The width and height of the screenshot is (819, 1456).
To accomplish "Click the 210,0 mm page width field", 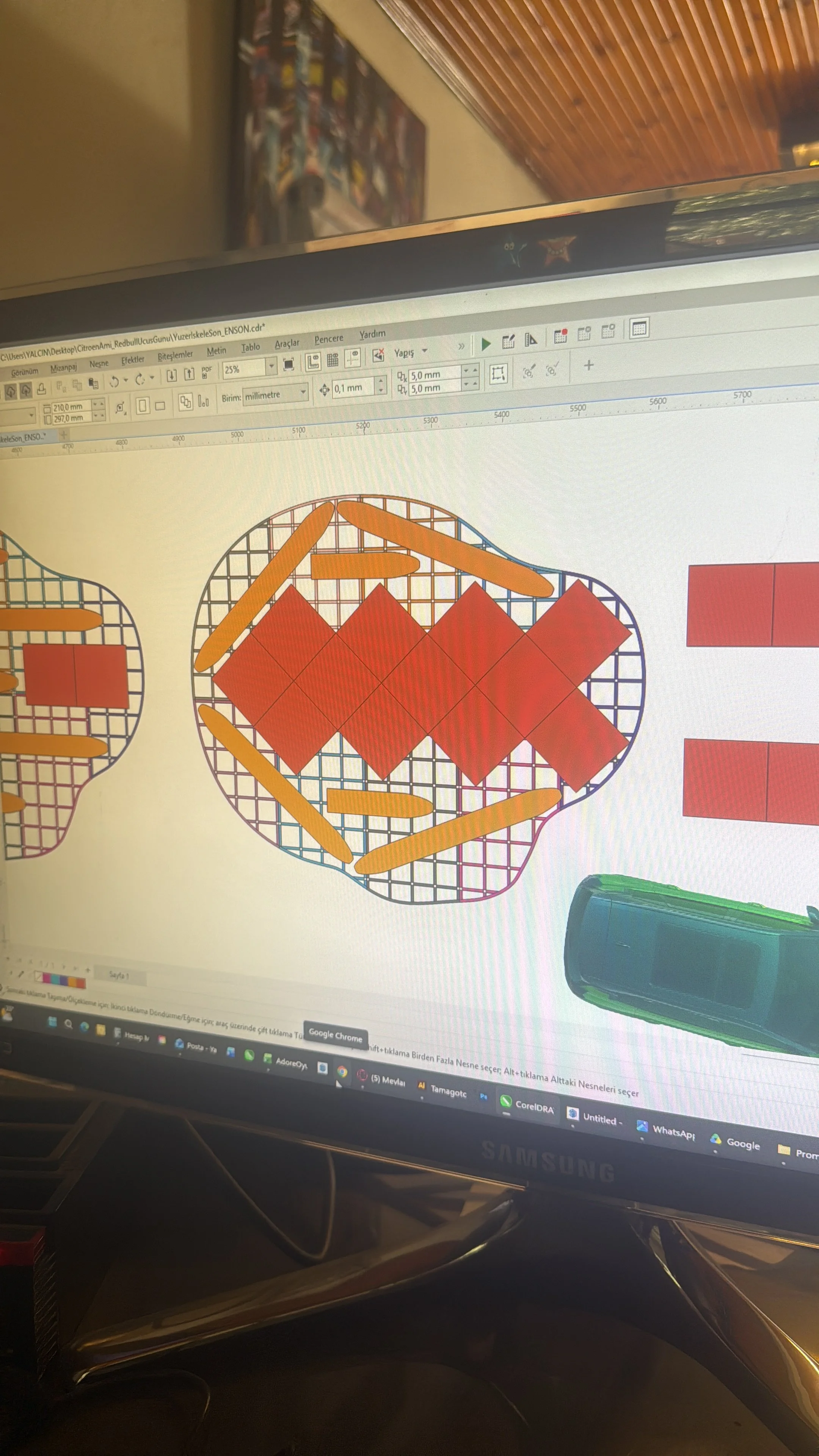I will [x=72, y=406].
